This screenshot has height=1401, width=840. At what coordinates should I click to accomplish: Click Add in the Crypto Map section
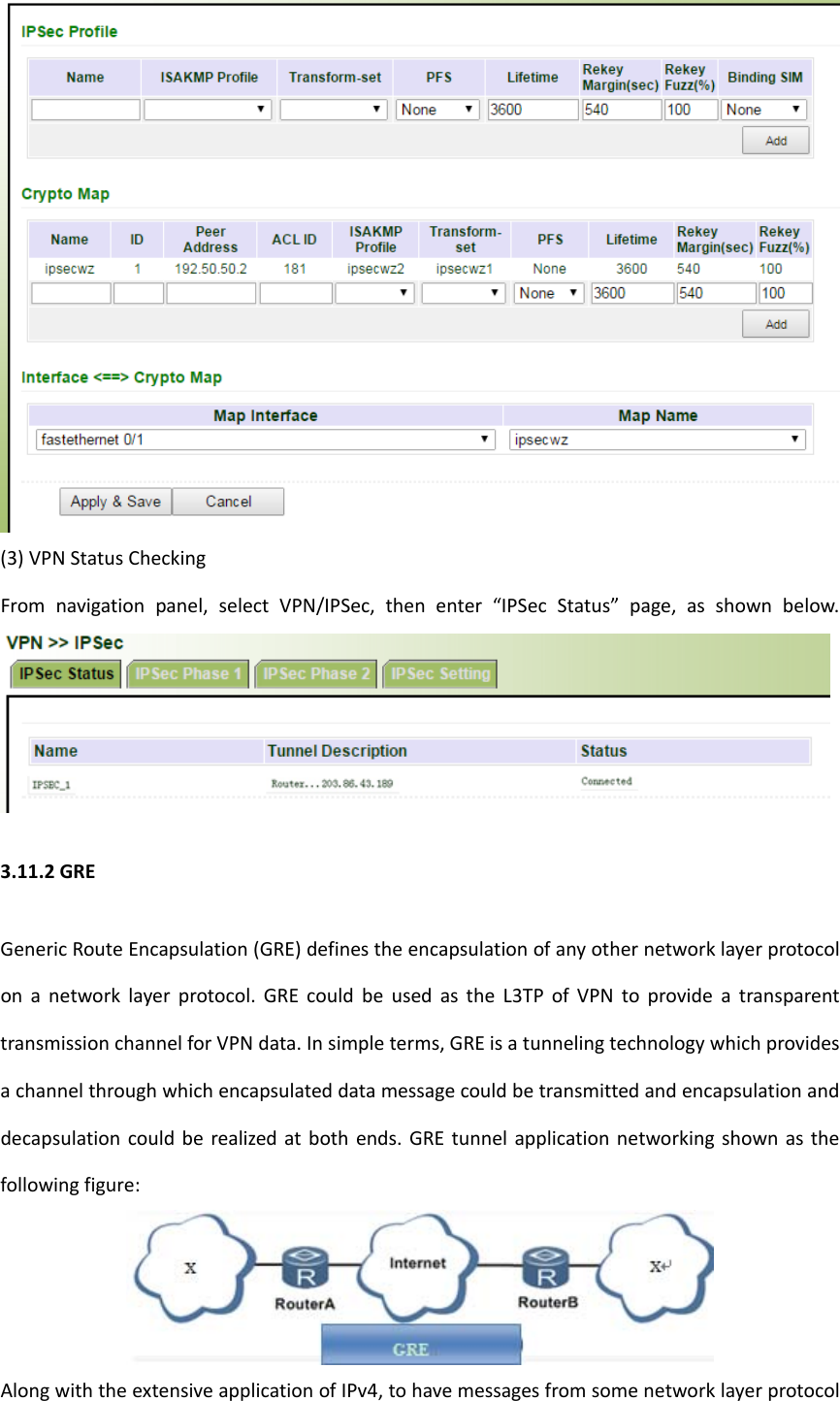coord(775,323)
